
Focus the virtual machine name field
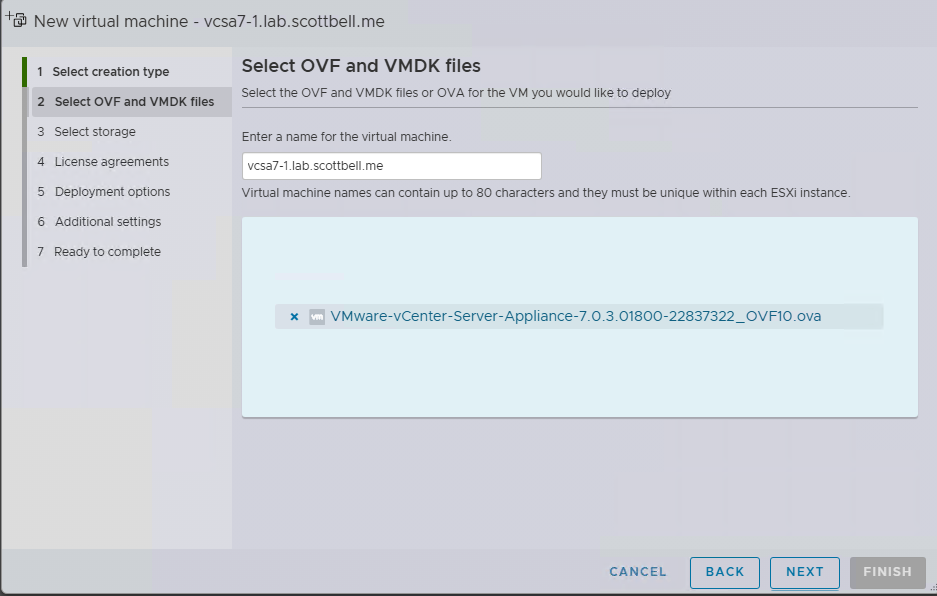(x=391, y=166)
